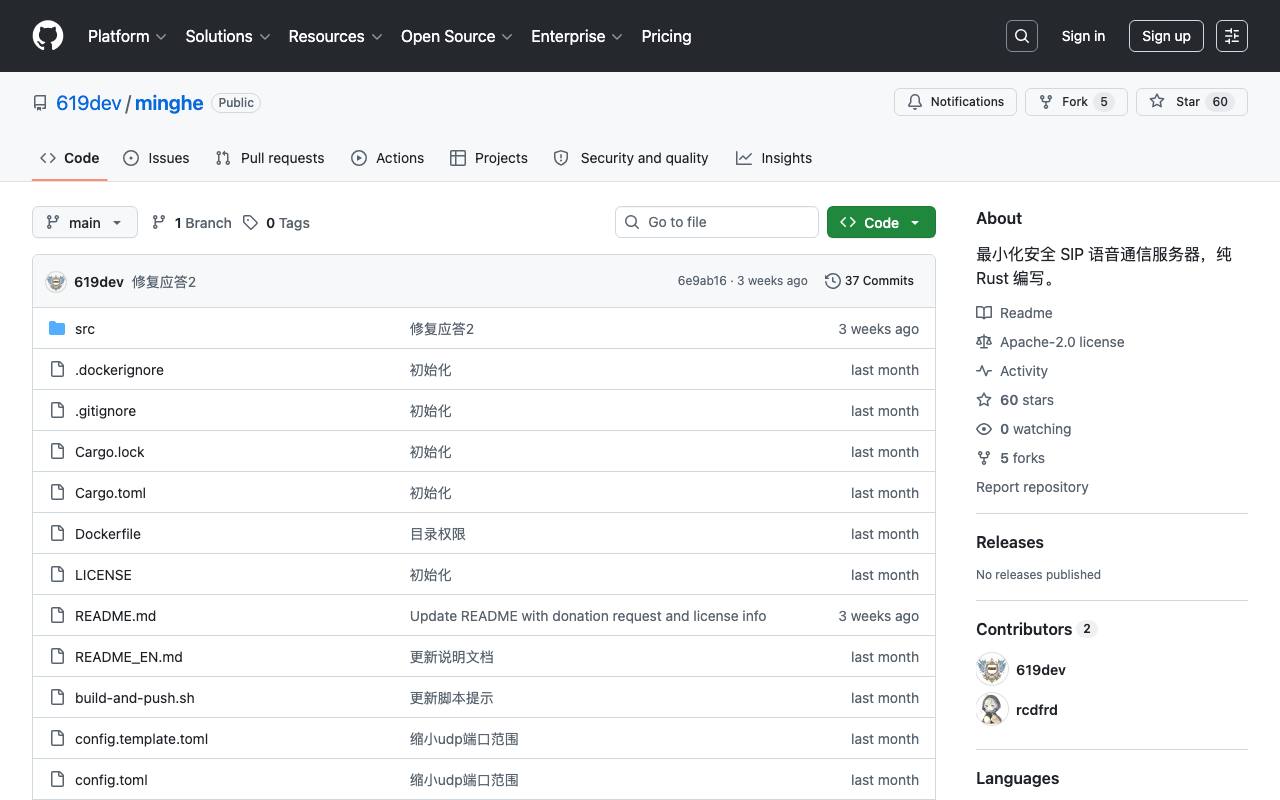Image resolution: width=1280 pixels, height=800 pixels.
Task: Open the Pricing page
Action: (x=666, y=36)
